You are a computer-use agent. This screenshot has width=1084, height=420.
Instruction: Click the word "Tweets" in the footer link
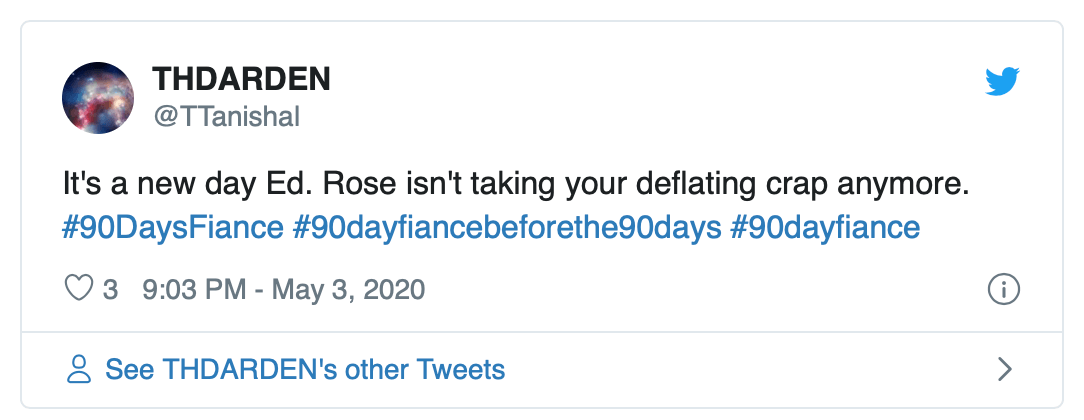(462, 369)
